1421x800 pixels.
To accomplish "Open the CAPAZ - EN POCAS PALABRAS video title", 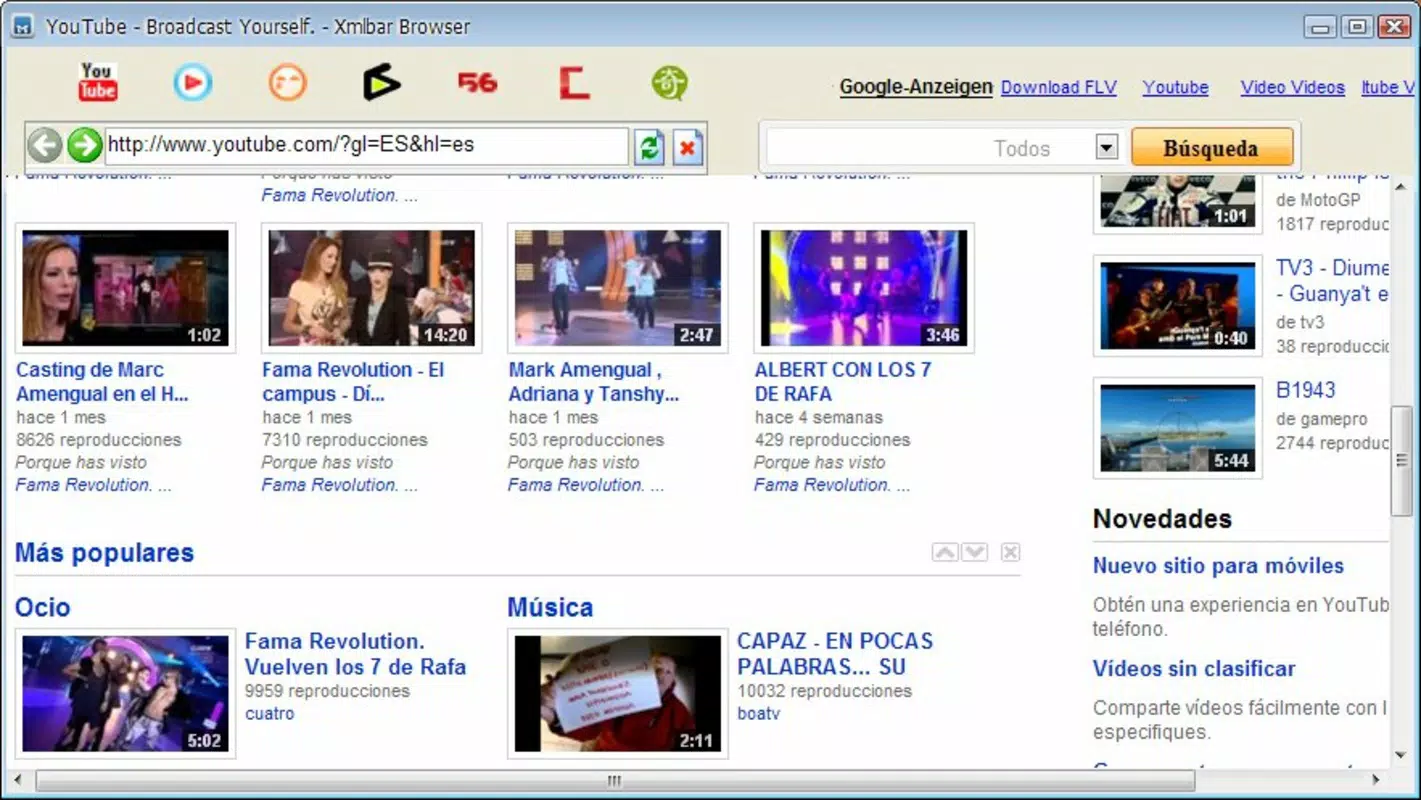I will click(835, 654).
